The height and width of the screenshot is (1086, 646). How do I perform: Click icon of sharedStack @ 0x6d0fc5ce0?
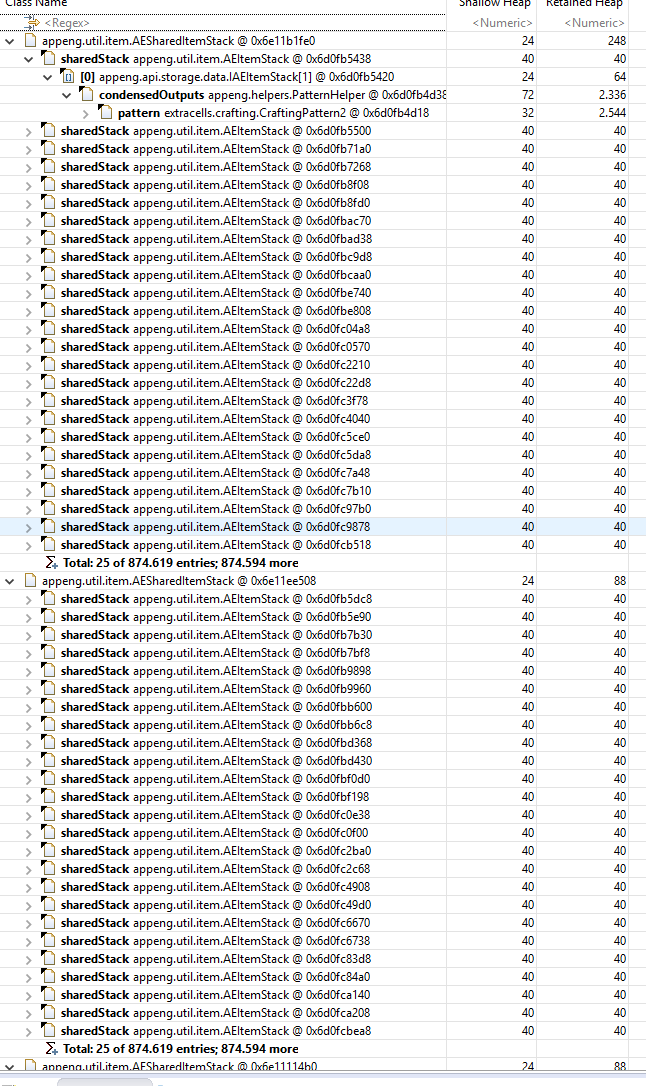[x=48, y=436]
